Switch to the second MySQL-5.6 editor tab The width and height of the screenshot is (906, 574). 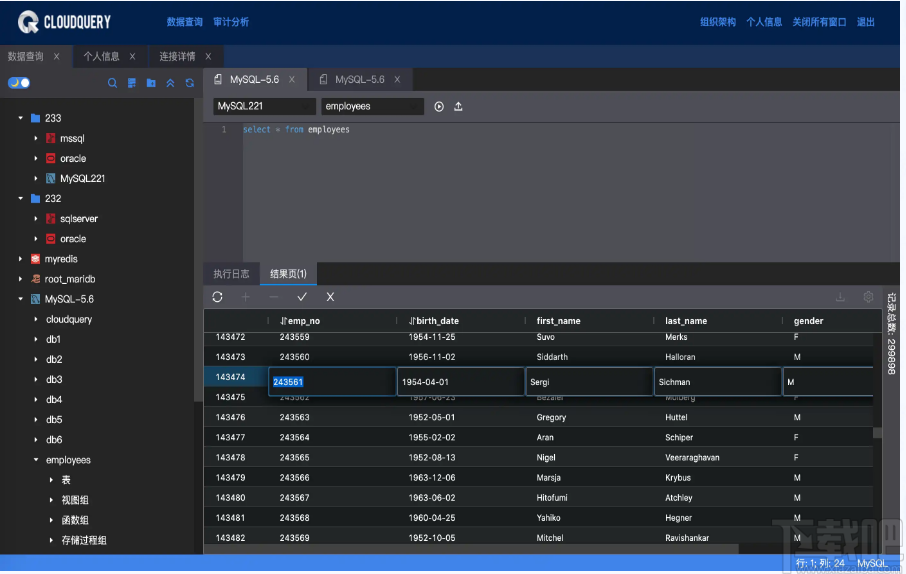[x=359, y=80]
